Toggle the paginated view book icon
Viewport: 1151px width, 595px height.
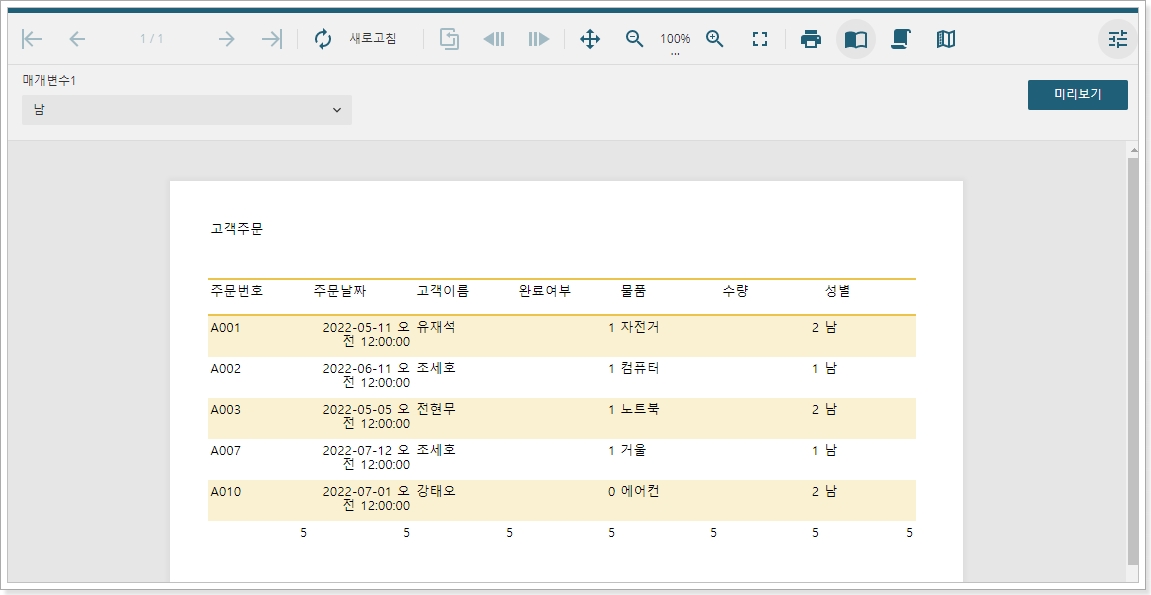coord(856,39)
